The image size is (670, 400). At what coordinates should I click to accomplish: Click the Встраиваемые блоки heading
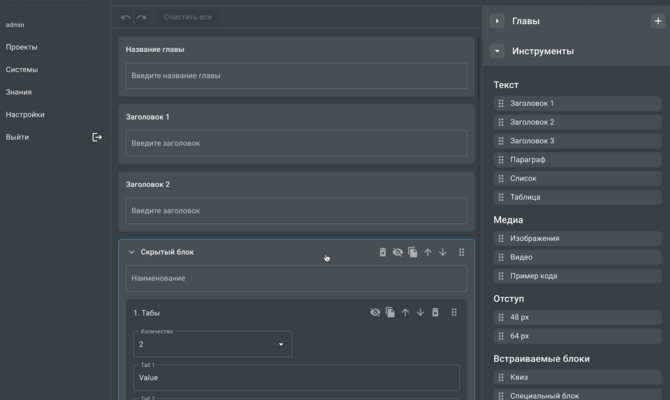click(x=541, y=359)
